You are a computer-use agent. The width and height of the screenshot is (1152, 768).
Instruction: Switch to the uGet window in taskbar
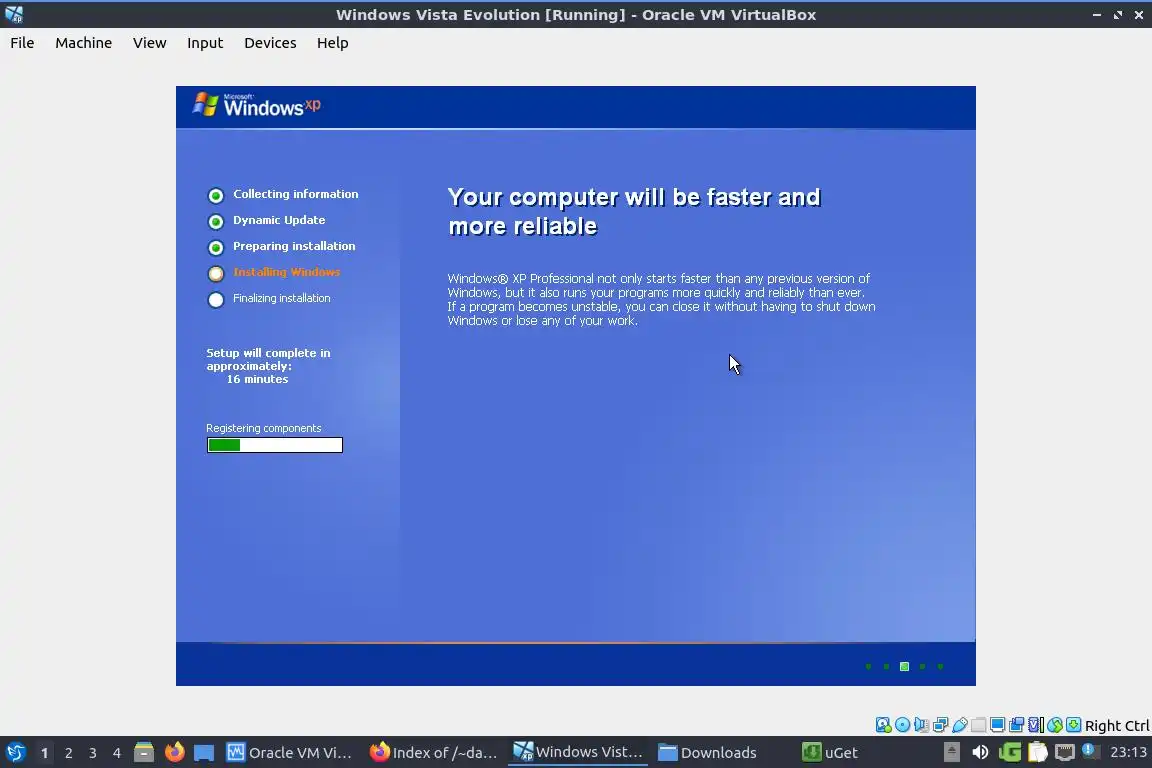pos(829,753)
